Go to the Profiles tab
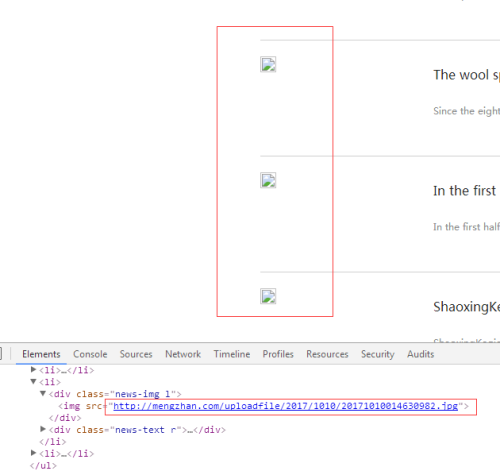The height and width of the screenshot is (471, 500). click(278, 354)
